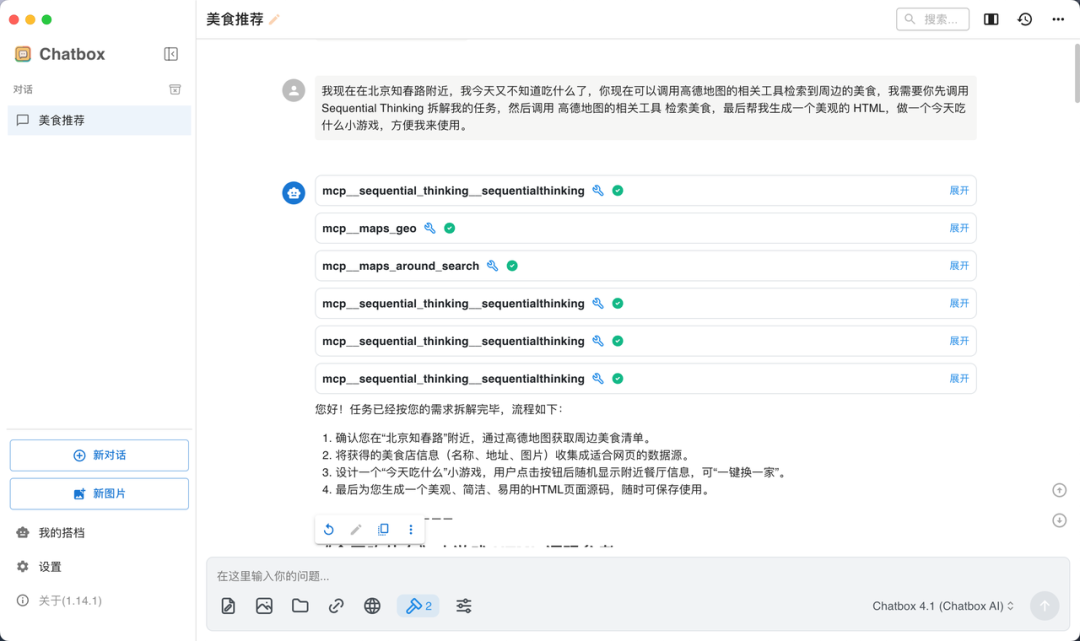Enable web browsing with the globe icon
Screen dimensions: 1080x641
pyautogui.click(x=372, y=605)
